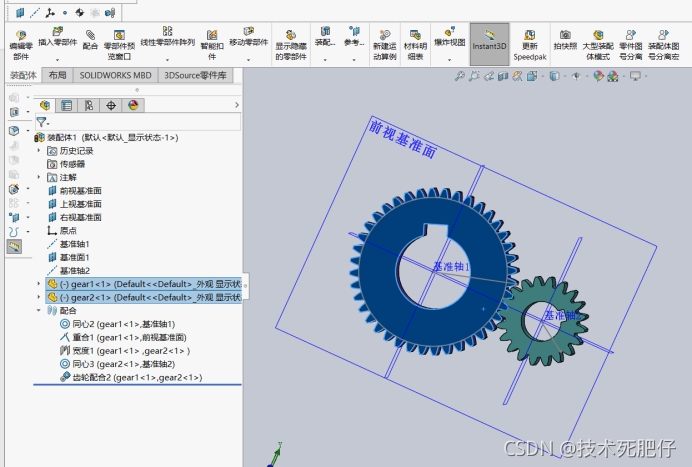This screenshot has width=692, height=467.
Task: Expand the 历史记录 history node
Action: click(x=39, y=151)
